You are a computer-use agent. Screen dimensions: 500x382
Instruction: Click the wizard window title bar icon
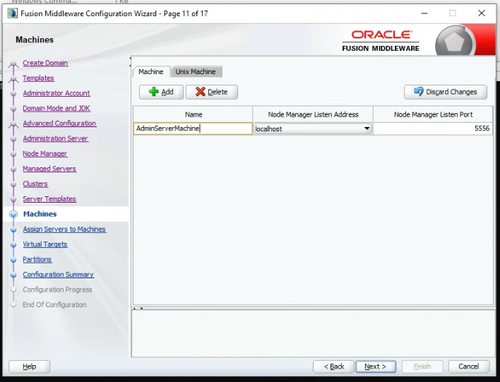point(12,13)
